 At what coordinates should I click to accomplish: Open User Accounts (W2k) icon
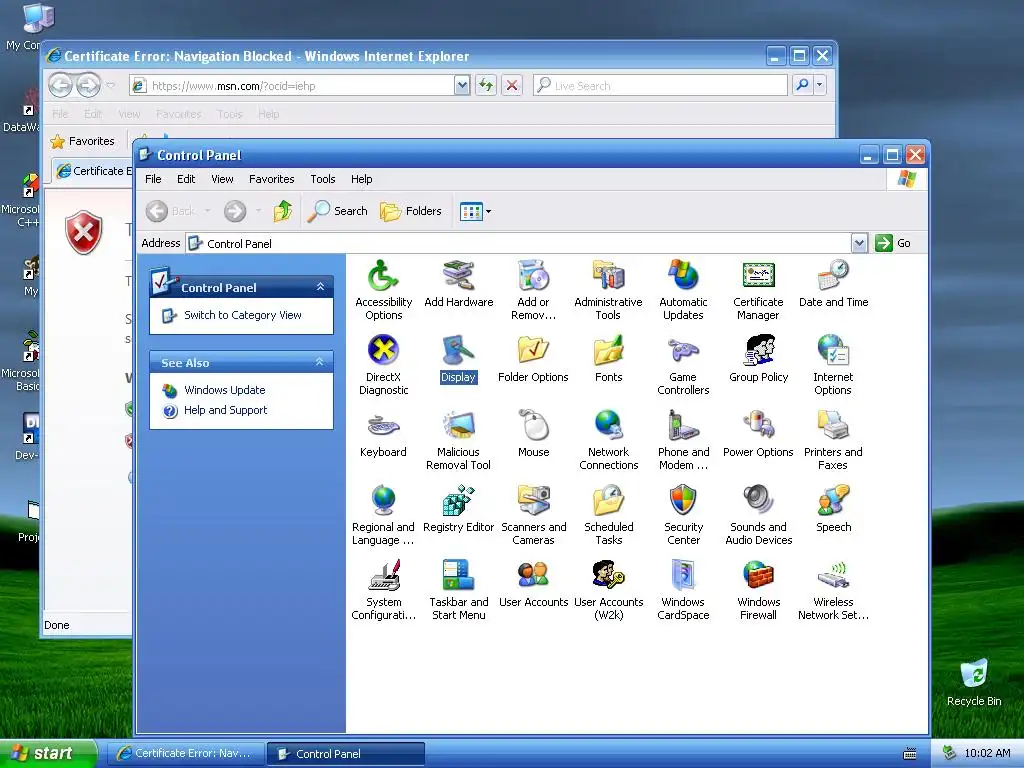coord(608,590)
